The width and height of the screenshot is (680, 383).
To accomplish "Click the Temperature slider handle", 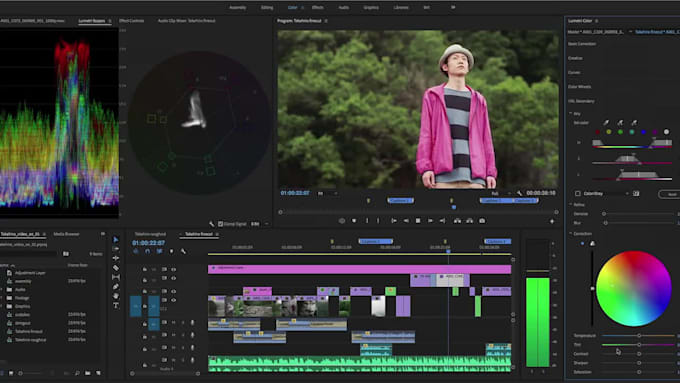I will (639, 335).
